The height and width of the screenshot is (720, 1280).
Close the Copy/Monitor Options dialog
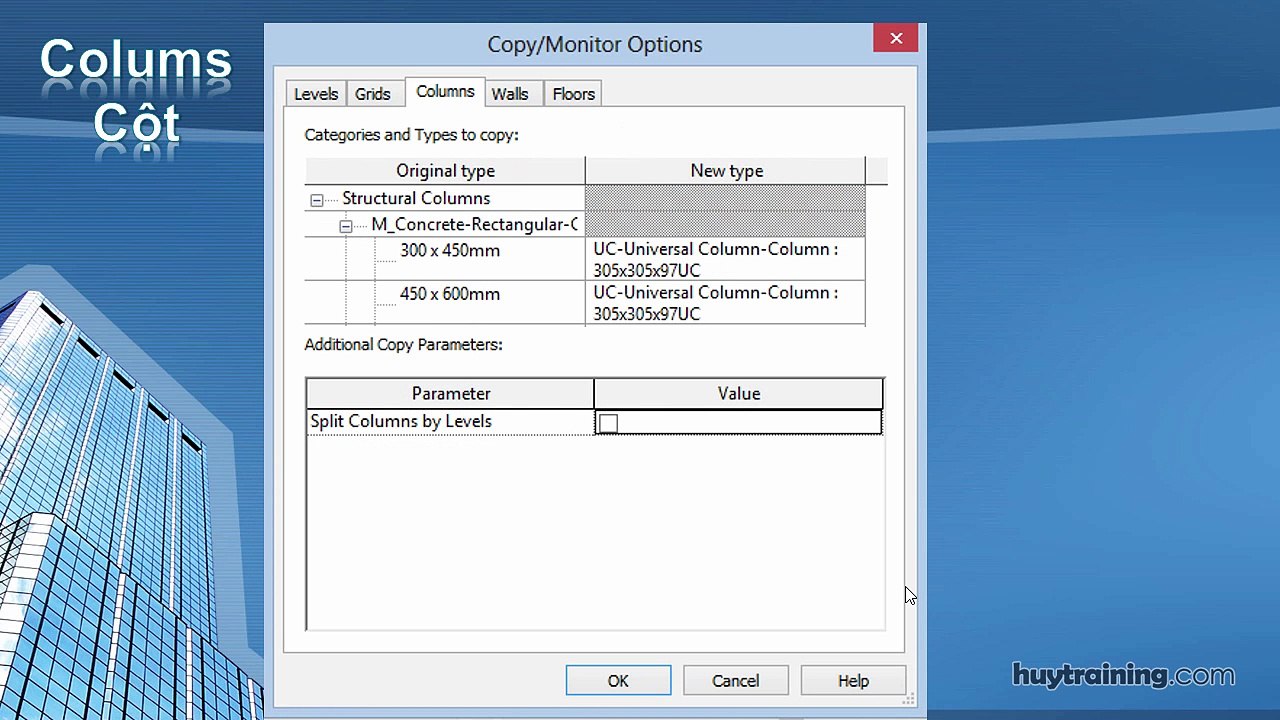pos(896,39)
